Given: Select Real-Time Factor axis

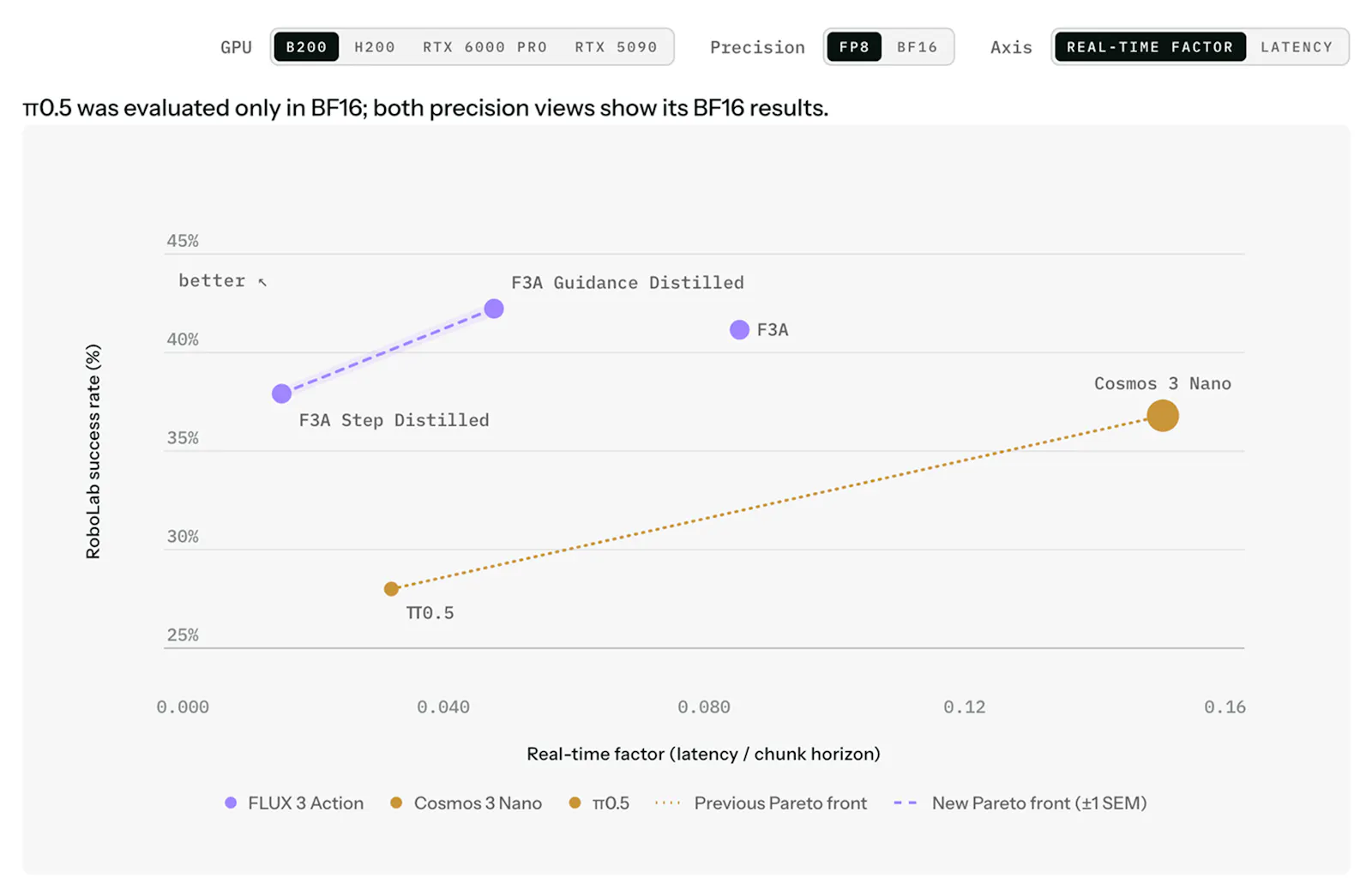Looking at the screenshot, I should [1150, 47].
